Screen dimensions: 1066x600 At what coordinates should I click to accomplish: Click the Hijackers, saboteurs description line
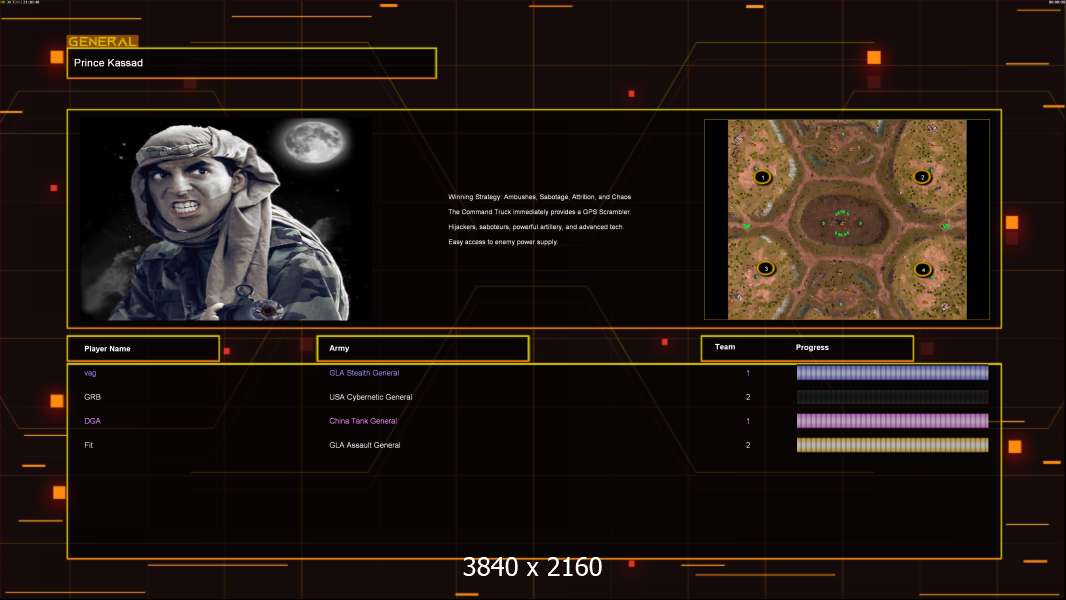coord(536,227)
